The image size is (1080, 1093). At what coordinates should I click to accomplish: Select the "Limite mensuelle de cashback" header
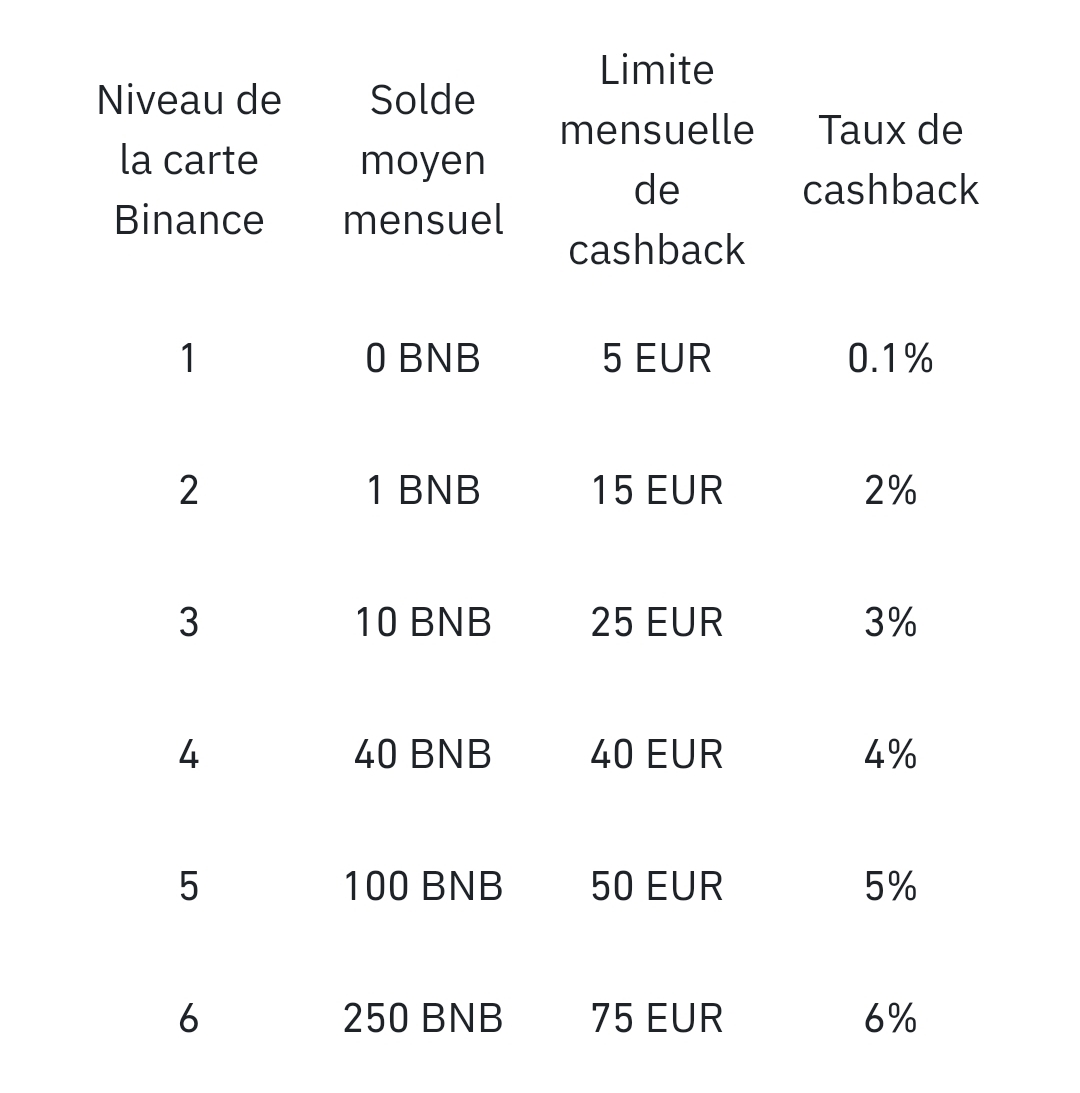657,160
